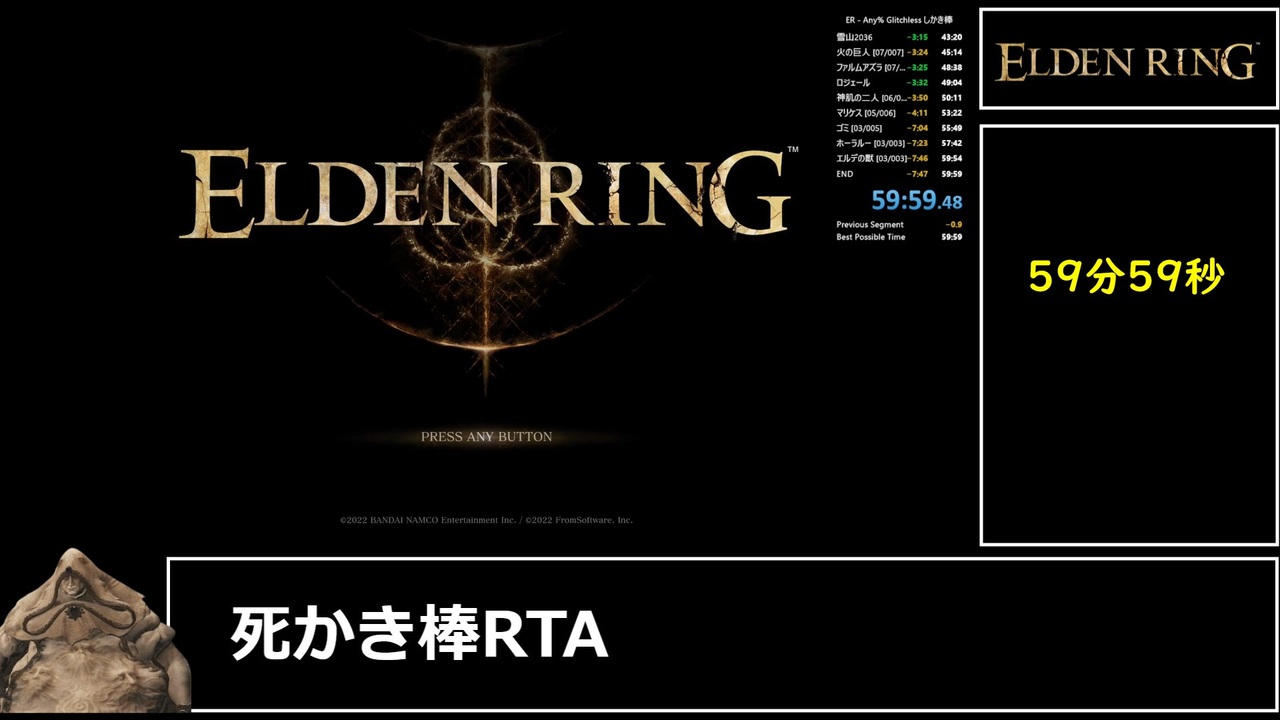Click the -7:47 delta value

pos(916,174)
